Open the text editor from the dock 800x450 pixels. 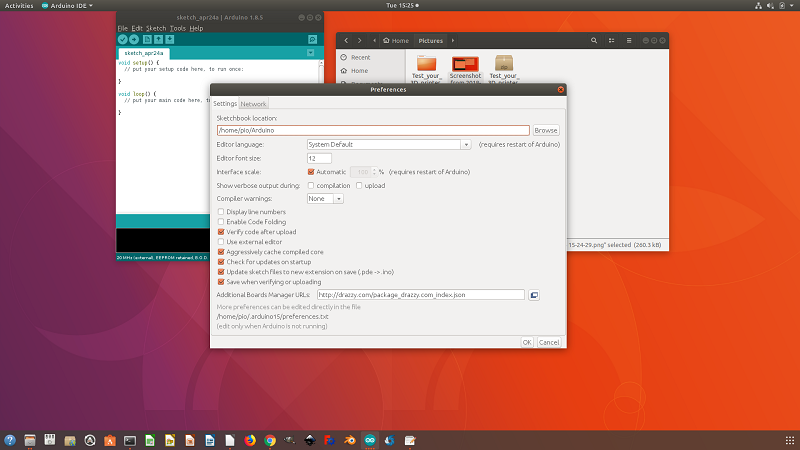click(x=410, y=440)
